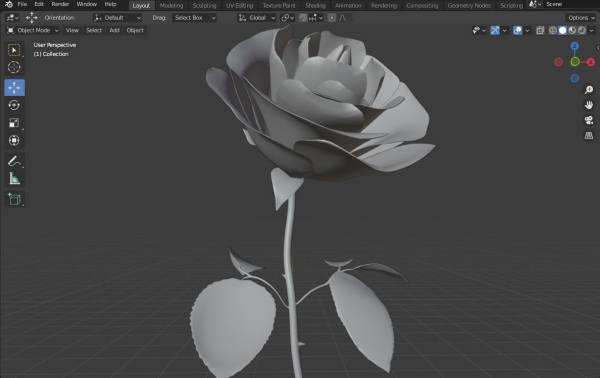Open the File menu

coord(22,5)
